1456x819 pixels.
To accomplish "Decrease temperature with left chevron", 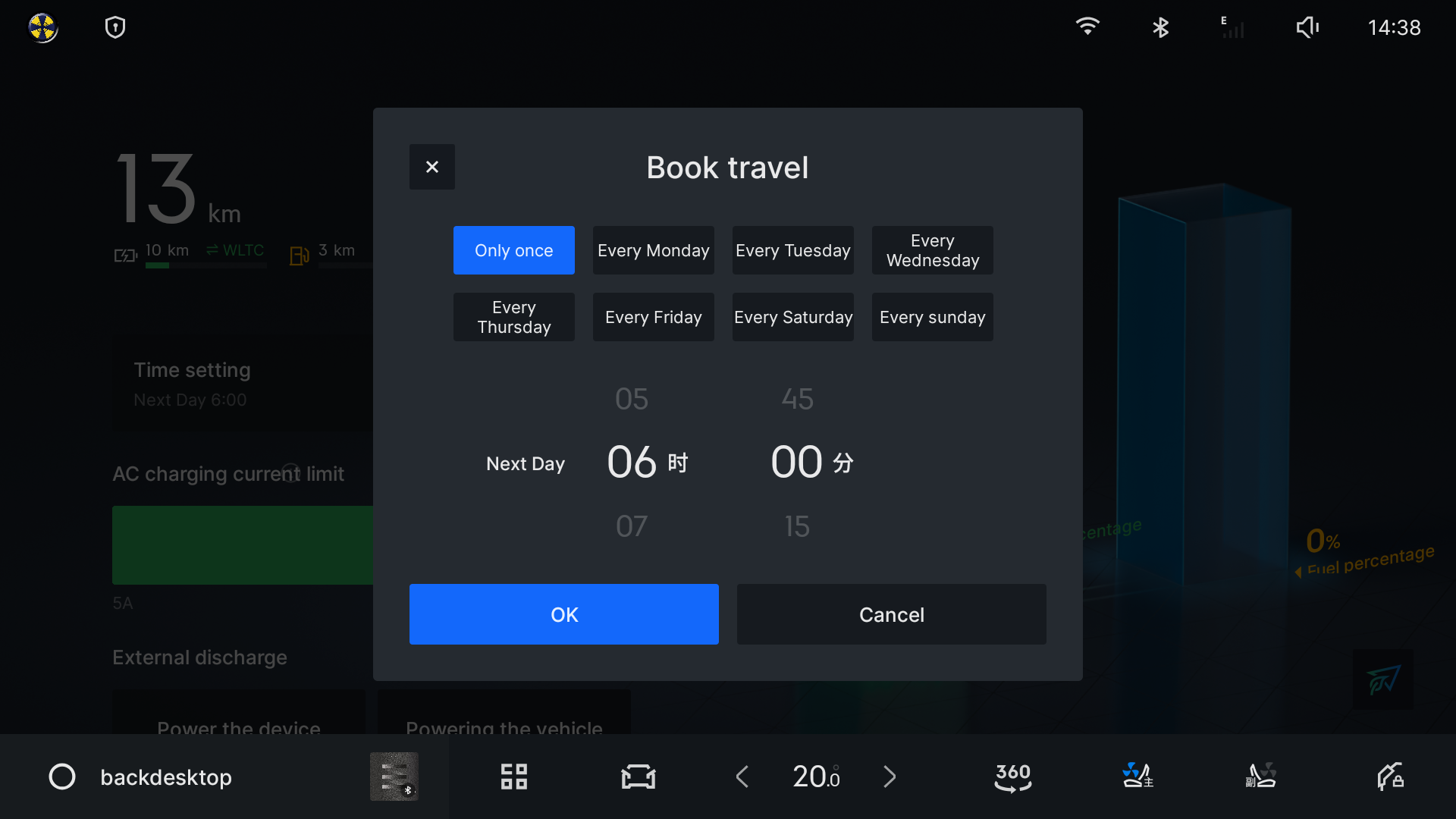I will coord(742,777).
